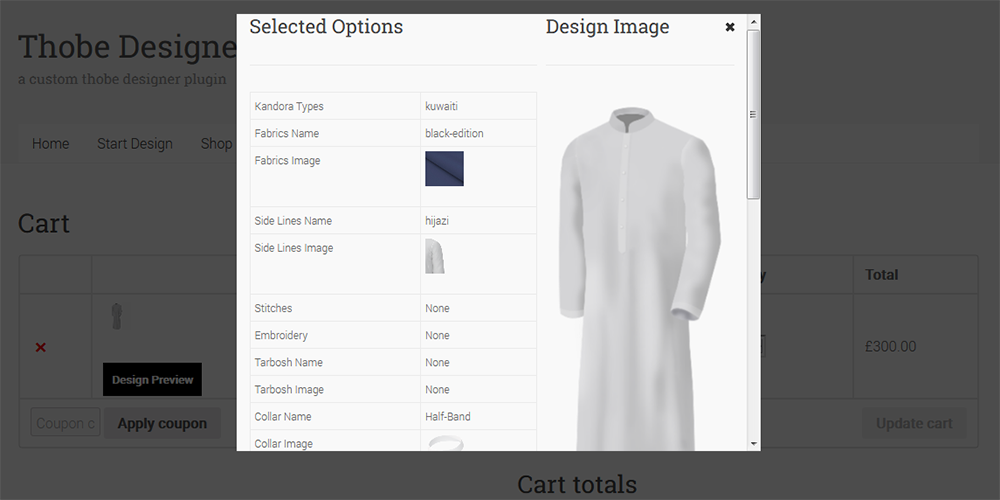Screen dimensions: 1000x500
Task: Click the 'a custom thobe designer plugin' tagline
Action: (x=122, y=80)
